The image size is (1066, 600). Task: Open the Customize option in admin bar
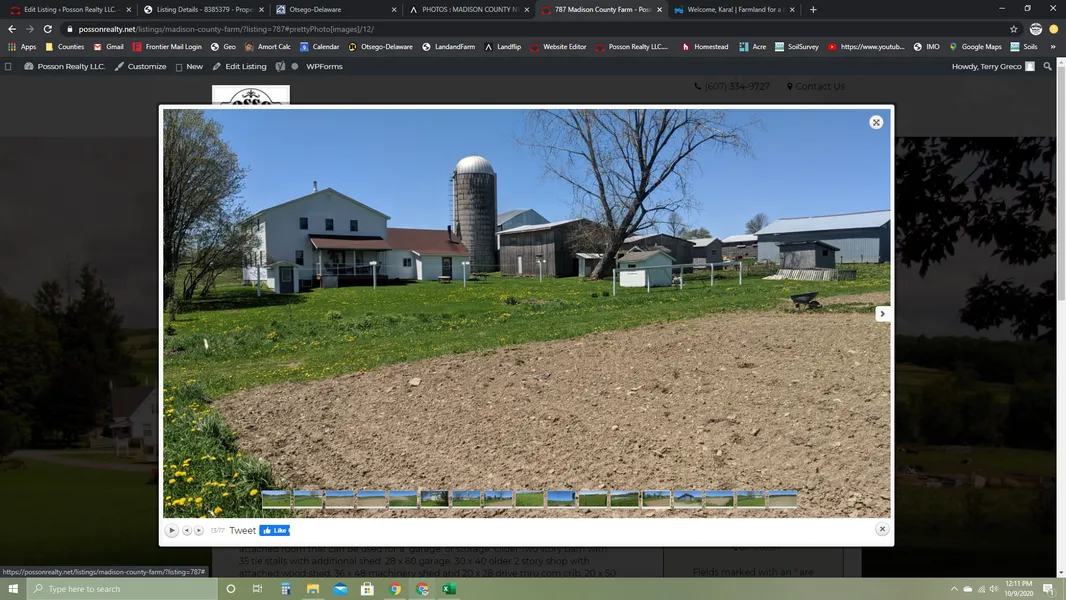[141, 67]
